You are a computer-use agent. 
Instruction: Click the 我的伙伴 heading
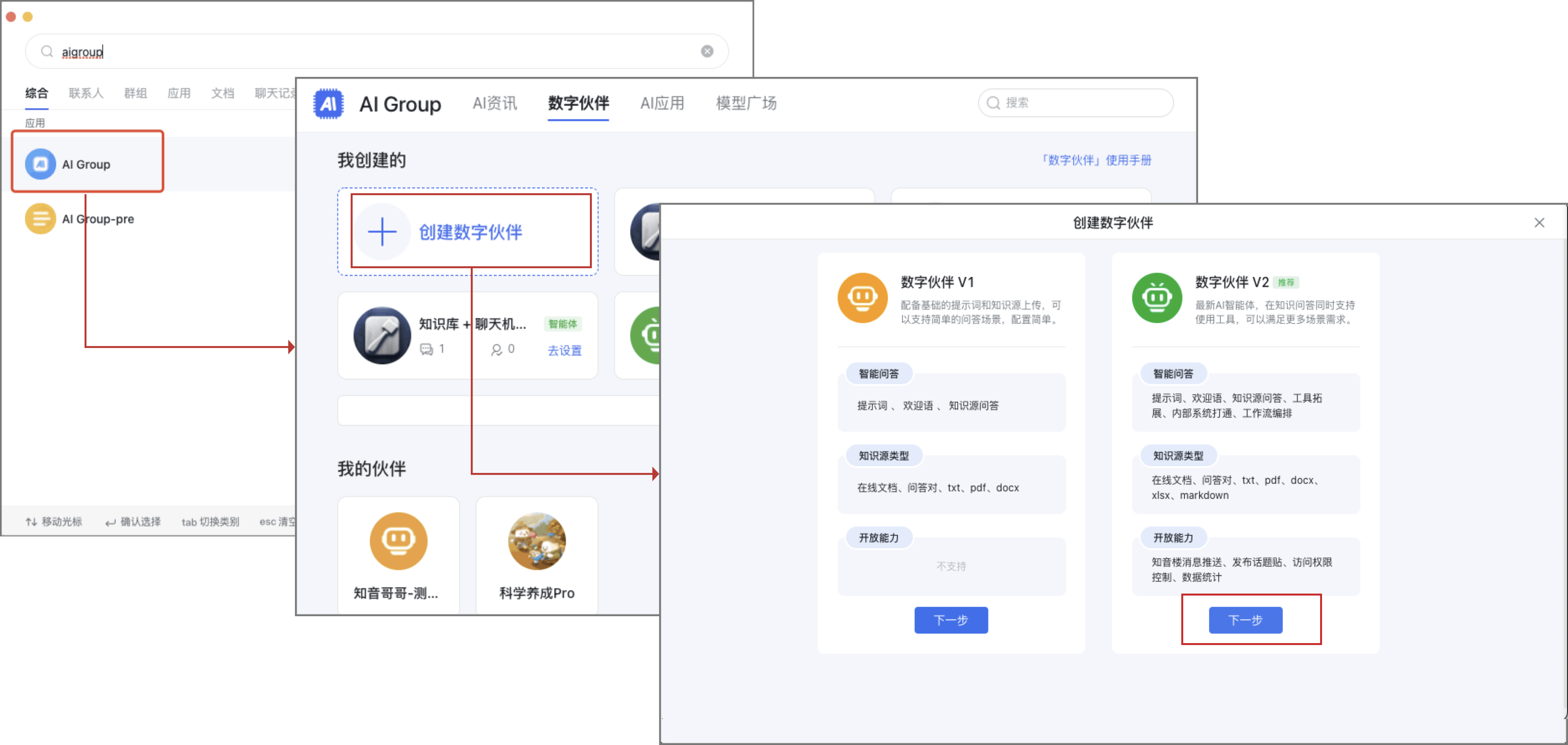(371, 469)
